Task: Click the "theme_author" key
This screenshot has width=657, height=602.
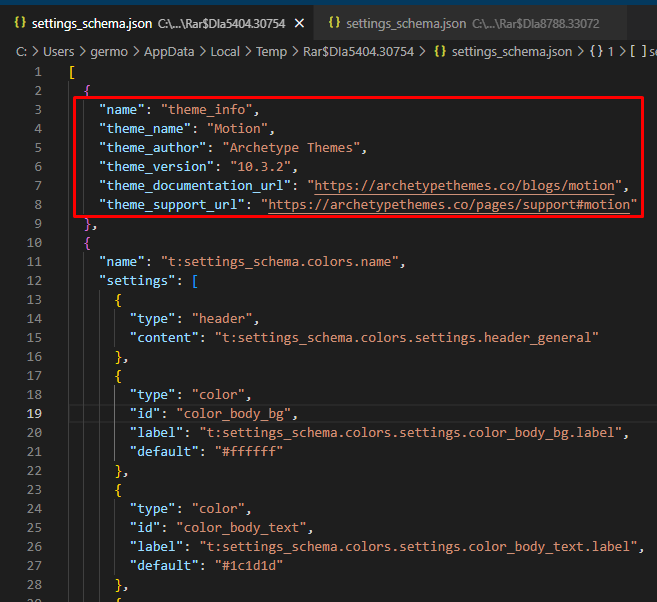Action: 153,147
